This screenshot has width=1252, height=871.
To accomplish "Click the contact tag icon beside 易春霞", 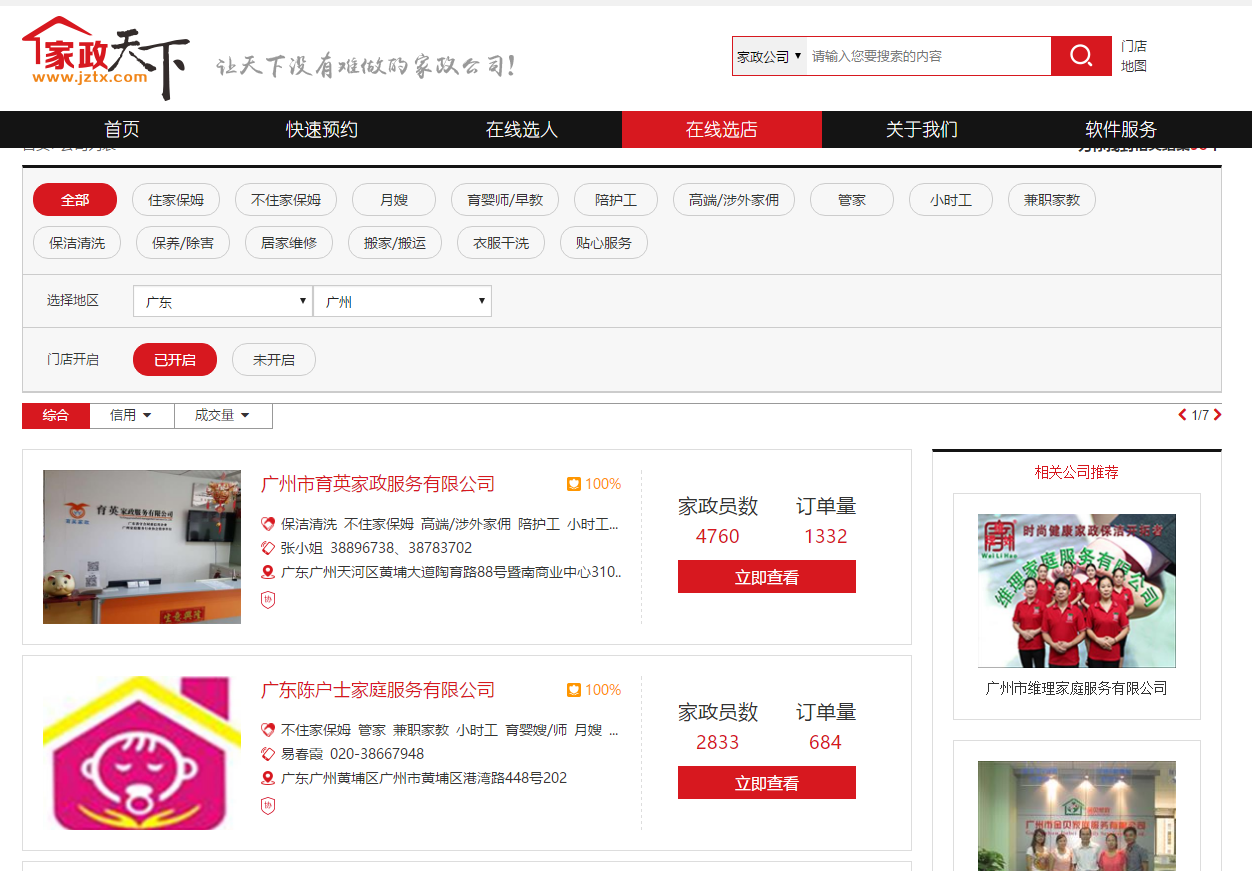I will (267, 754).
